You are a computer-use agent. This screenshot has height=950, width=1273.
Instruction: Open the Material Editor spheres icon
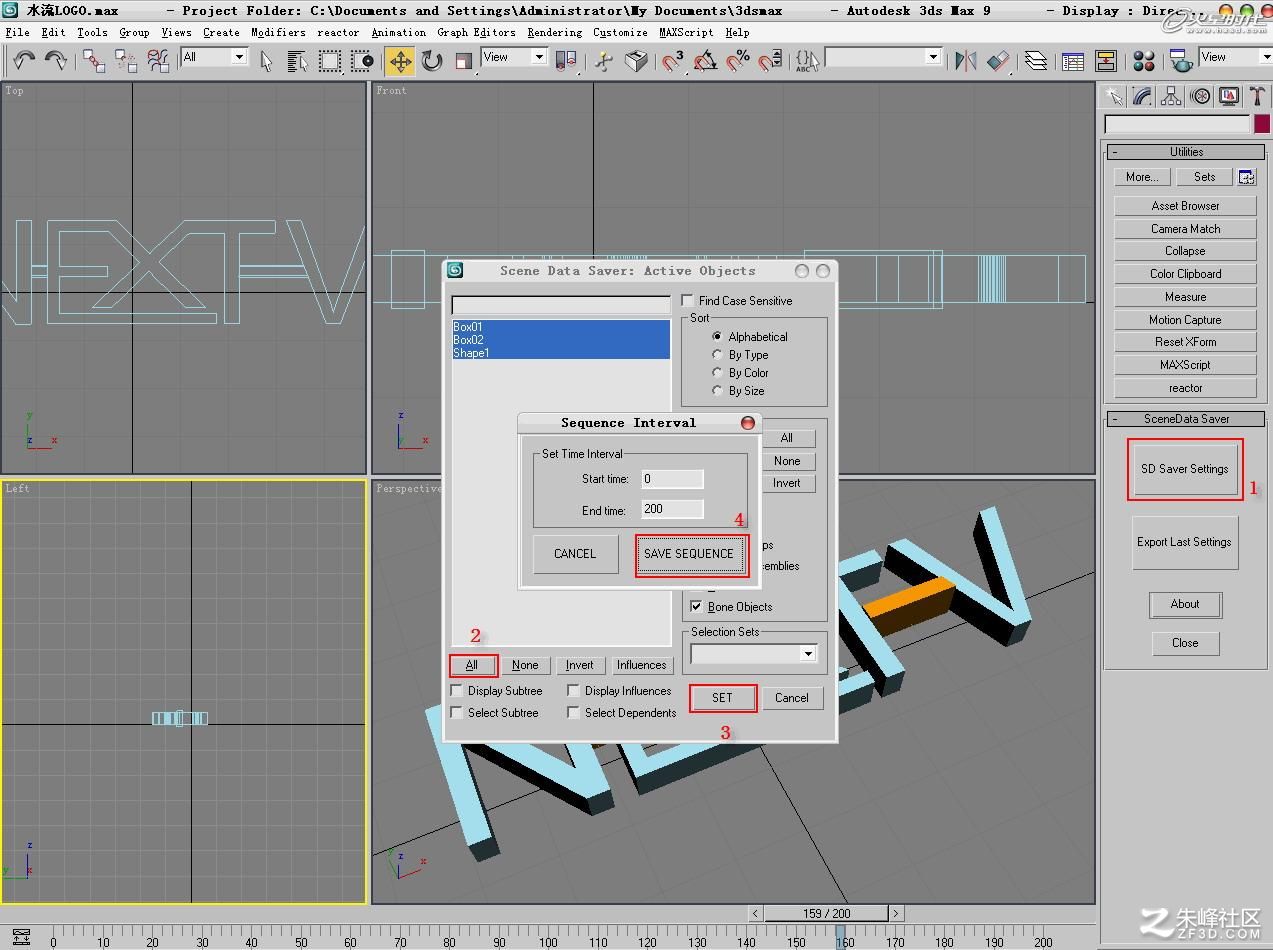(x=1144, y=61)
